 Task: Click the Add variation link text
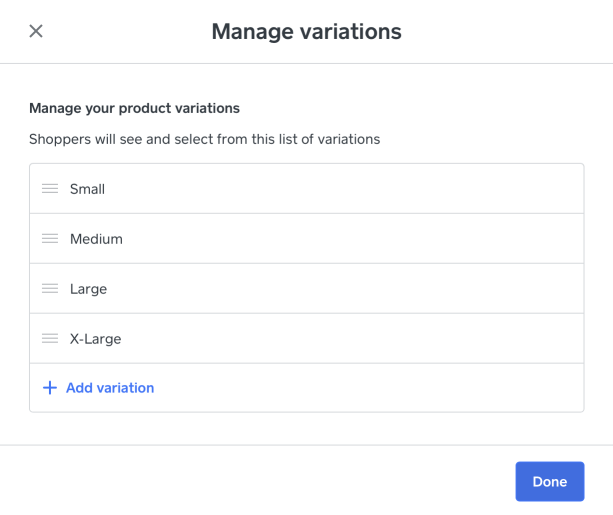pyautogui.click(x=110, y=388)
